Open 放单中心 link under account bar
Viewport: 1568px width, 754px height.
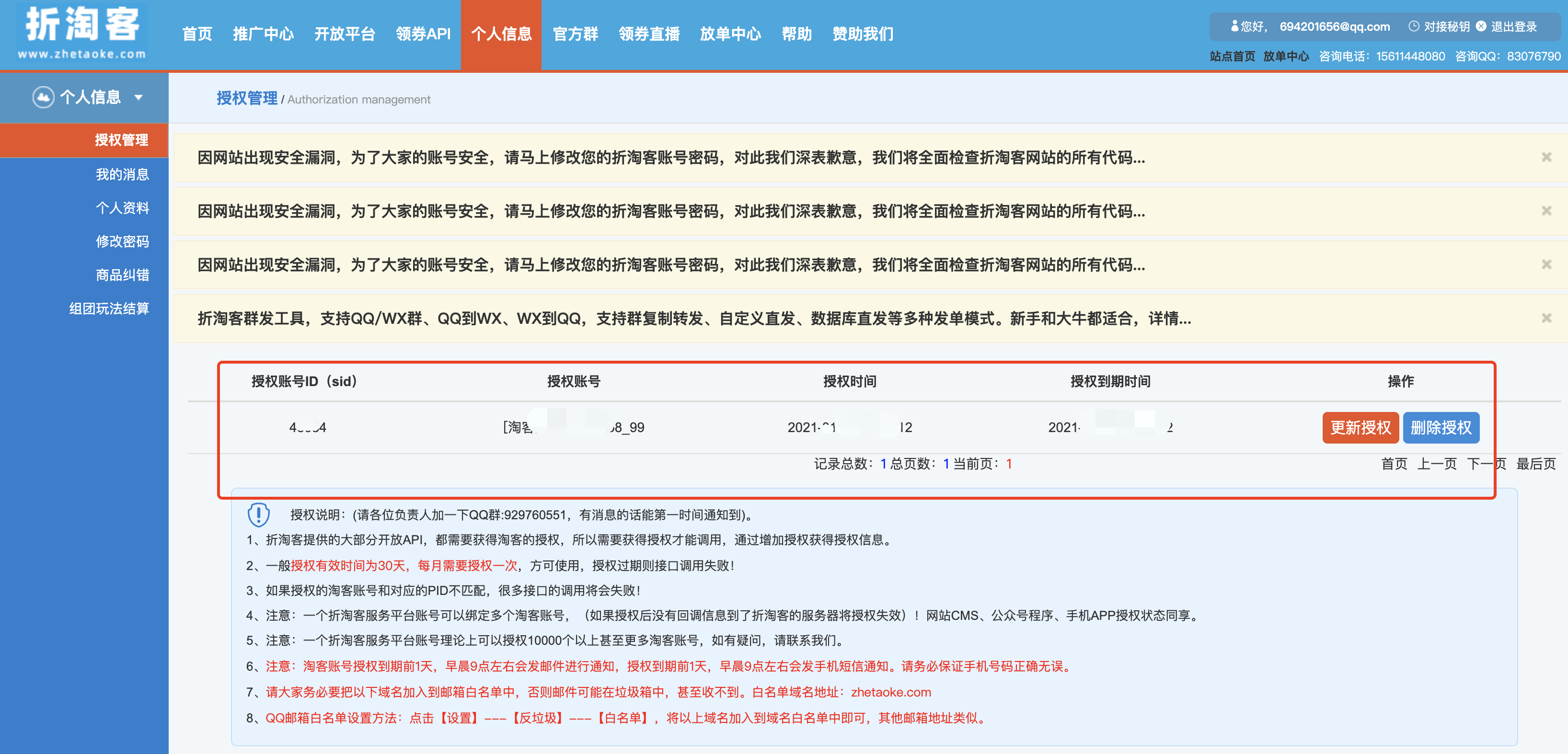1286,57
